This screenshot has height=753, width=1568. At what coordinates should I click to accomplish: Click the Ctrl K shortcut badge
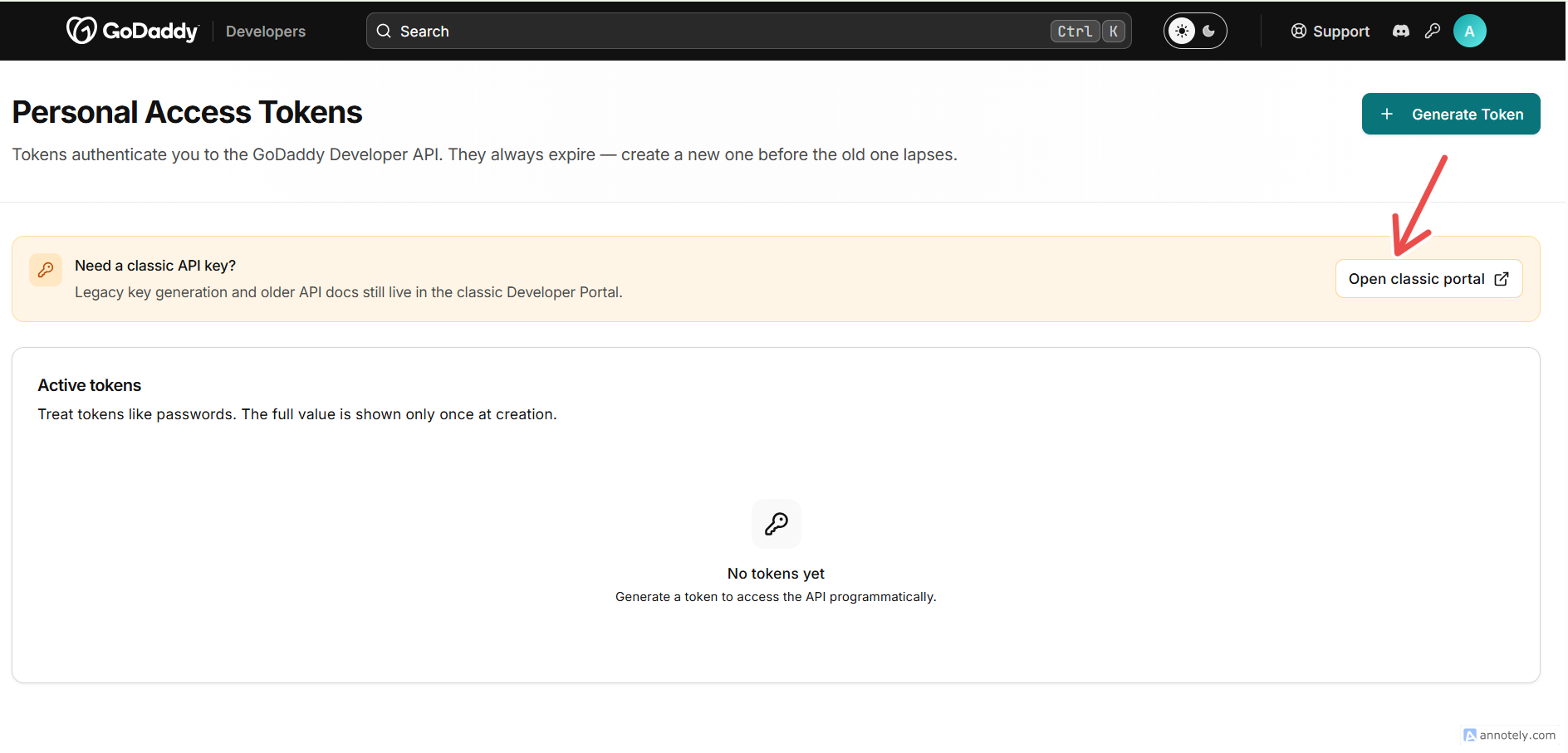(1088, 31)
